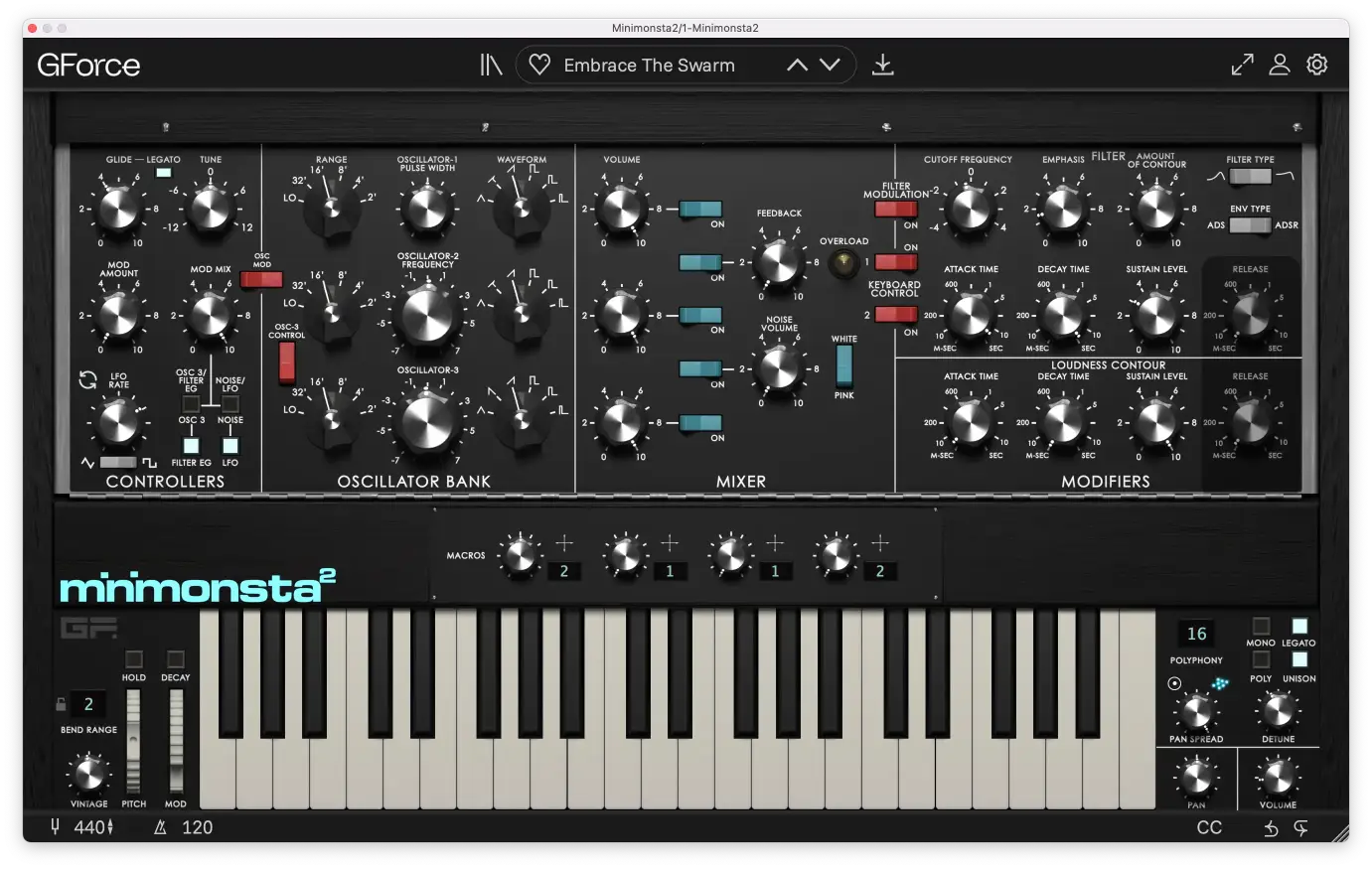Click the tempo value 120
Image resolution: width=1372 pixels, height=869 pixels.
197,827
